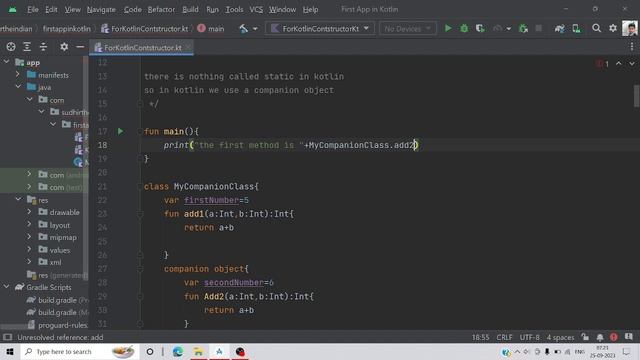Collapse the res folder
Viewport: 640px width, 360px height.
[x=18, y=199]
